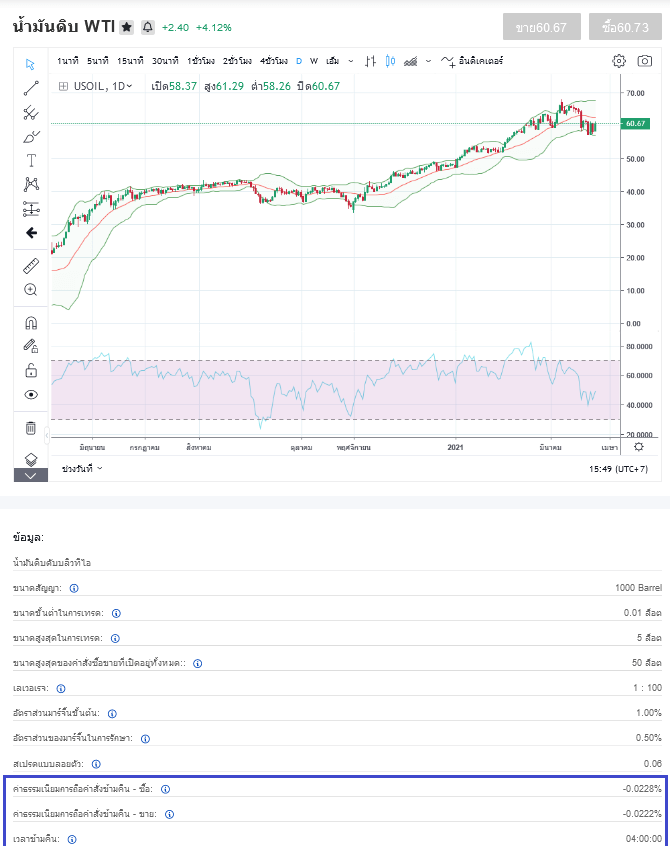Switch to the 15-minute timeframe
Image resolution: width=670 pixels, height=846 pixels.
click(x=130, y=61)
